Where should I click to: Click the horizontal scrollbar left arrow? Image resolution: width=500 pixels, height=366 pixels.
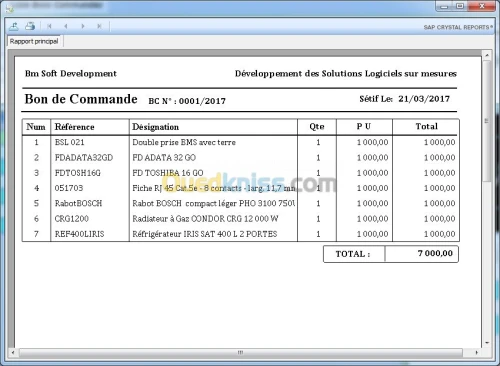tap(13, 352)
